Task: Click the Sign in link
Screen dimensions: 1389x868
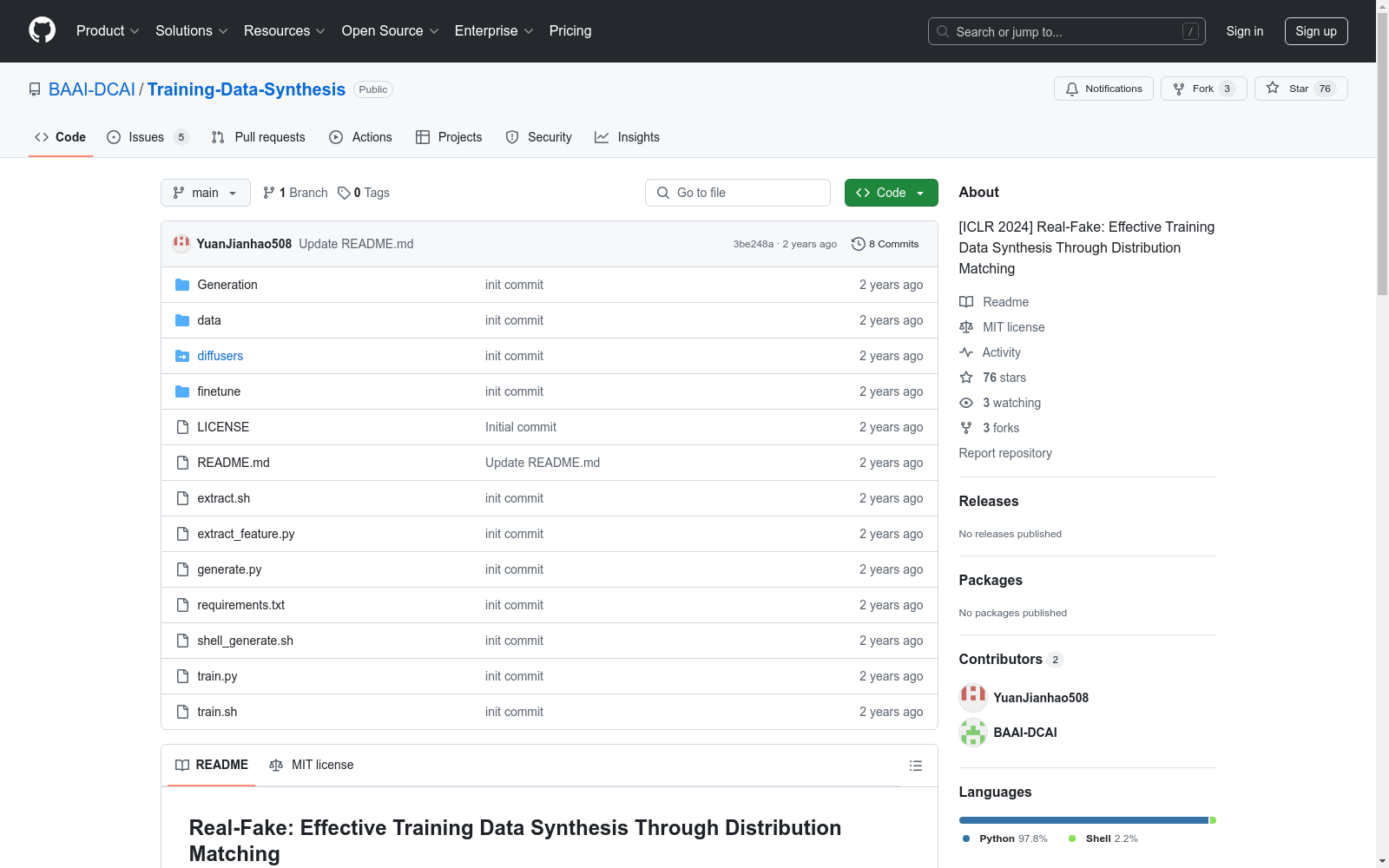Action: (1245, 31)
